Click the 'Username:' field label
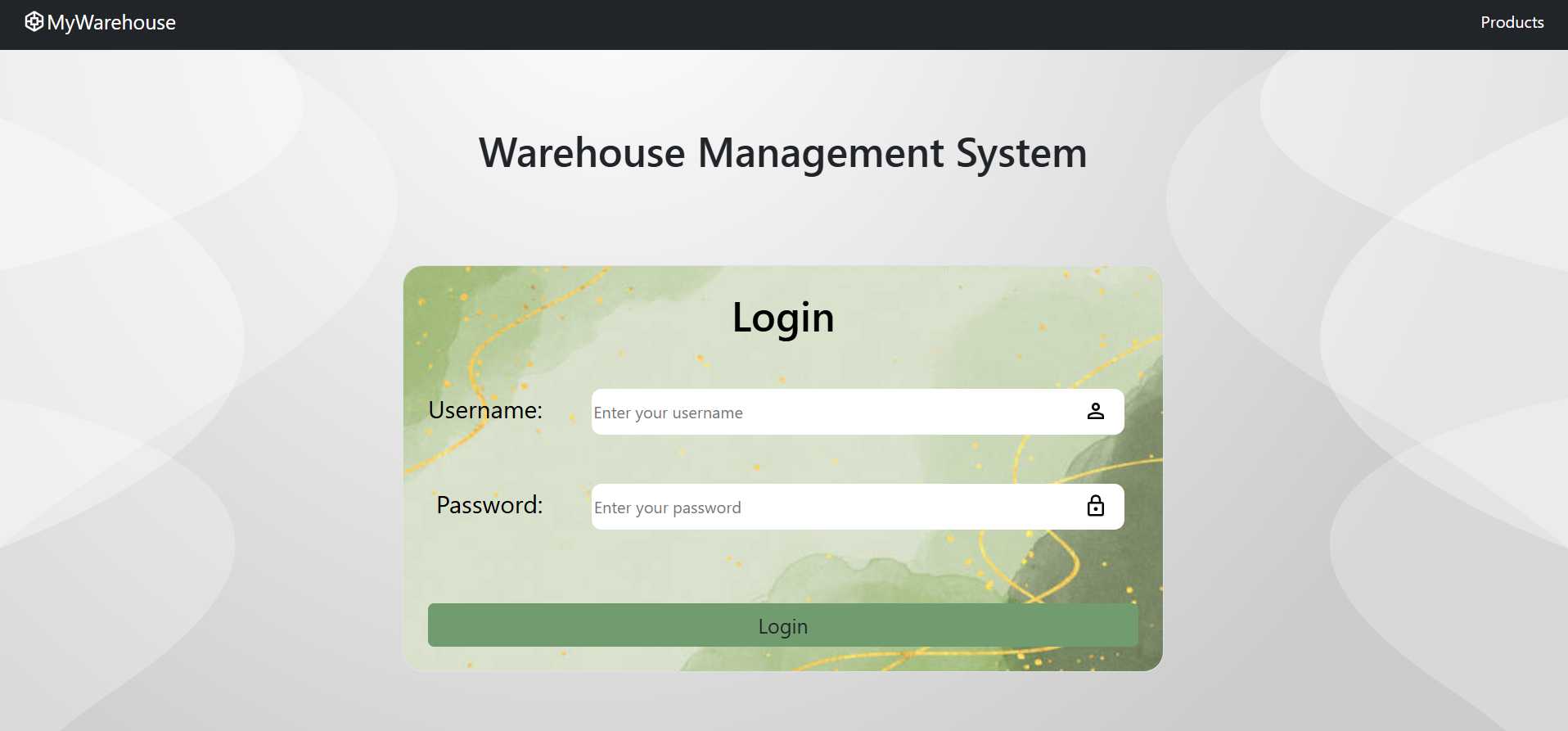 click(485, 410)
